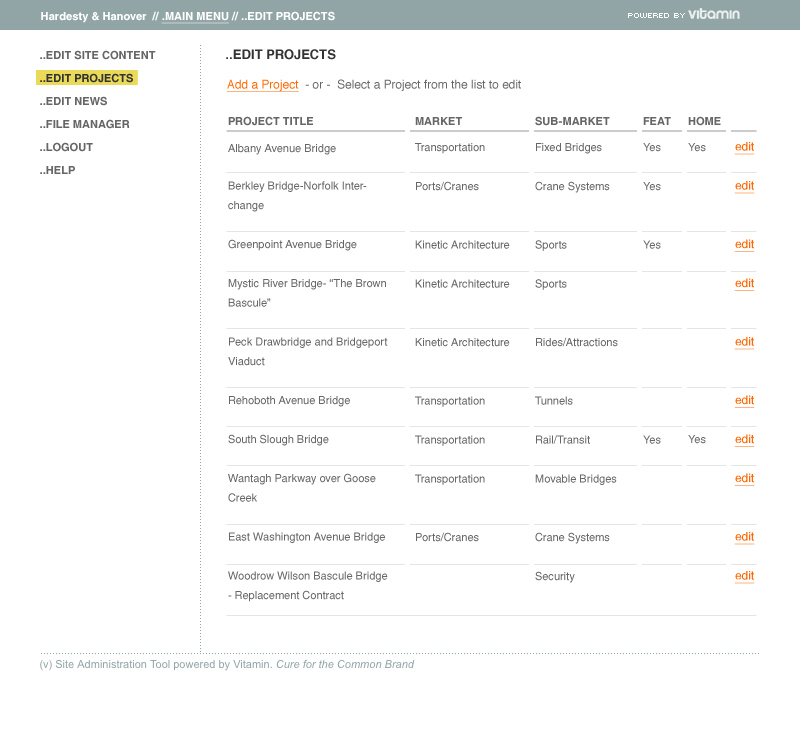Log out via sidebar Logout

67,147
